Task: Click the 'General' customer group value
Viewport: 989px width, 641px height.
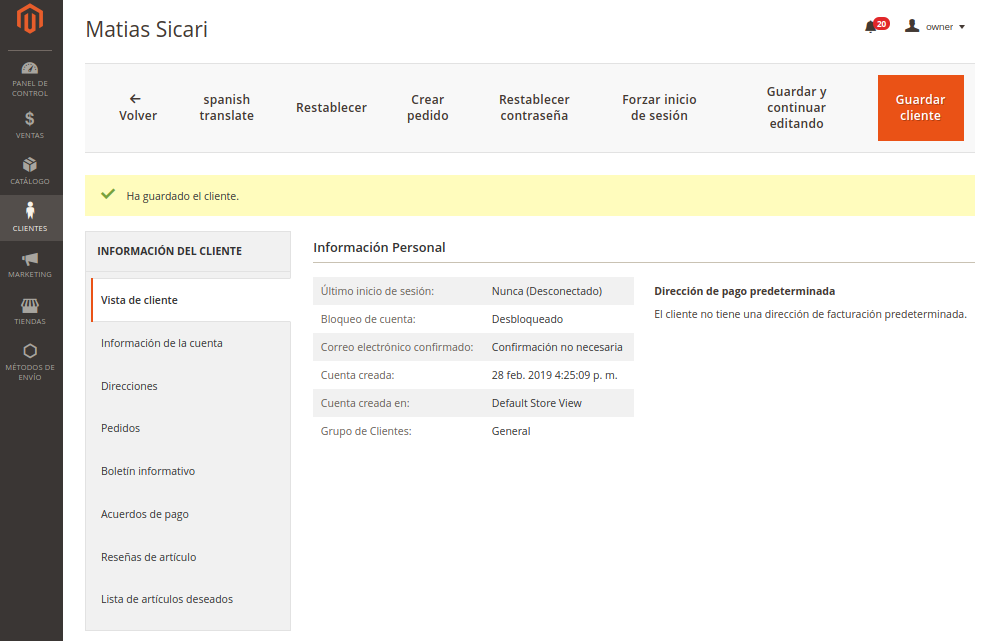Action: pyautogui.click(x=511, y=431)
